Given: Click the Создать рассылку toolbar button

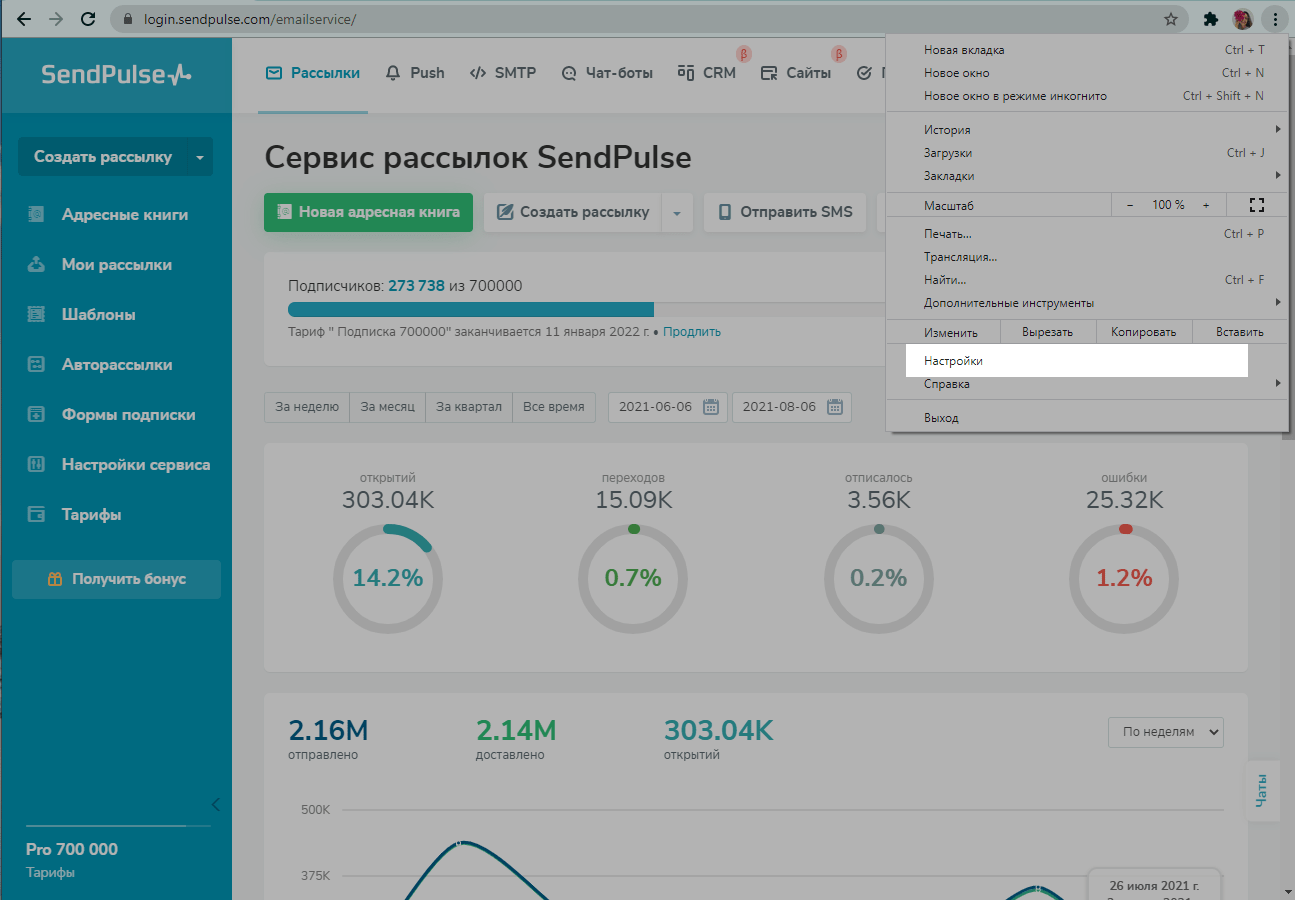Looking at the screenshot, I should [x=572, y=212].
